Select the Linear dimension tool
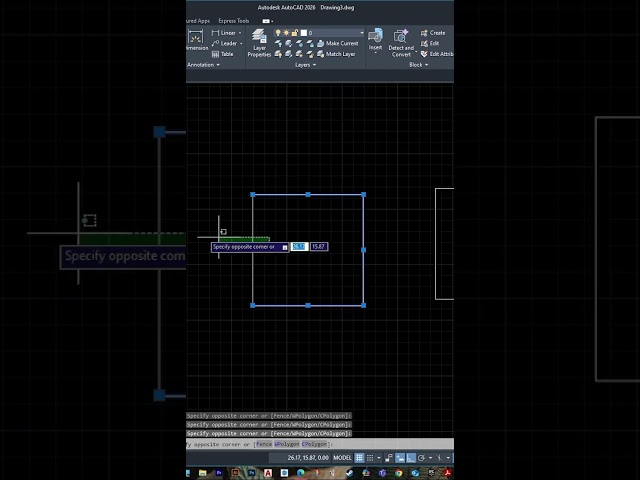The image size is (640, 480). click(224, 33)
